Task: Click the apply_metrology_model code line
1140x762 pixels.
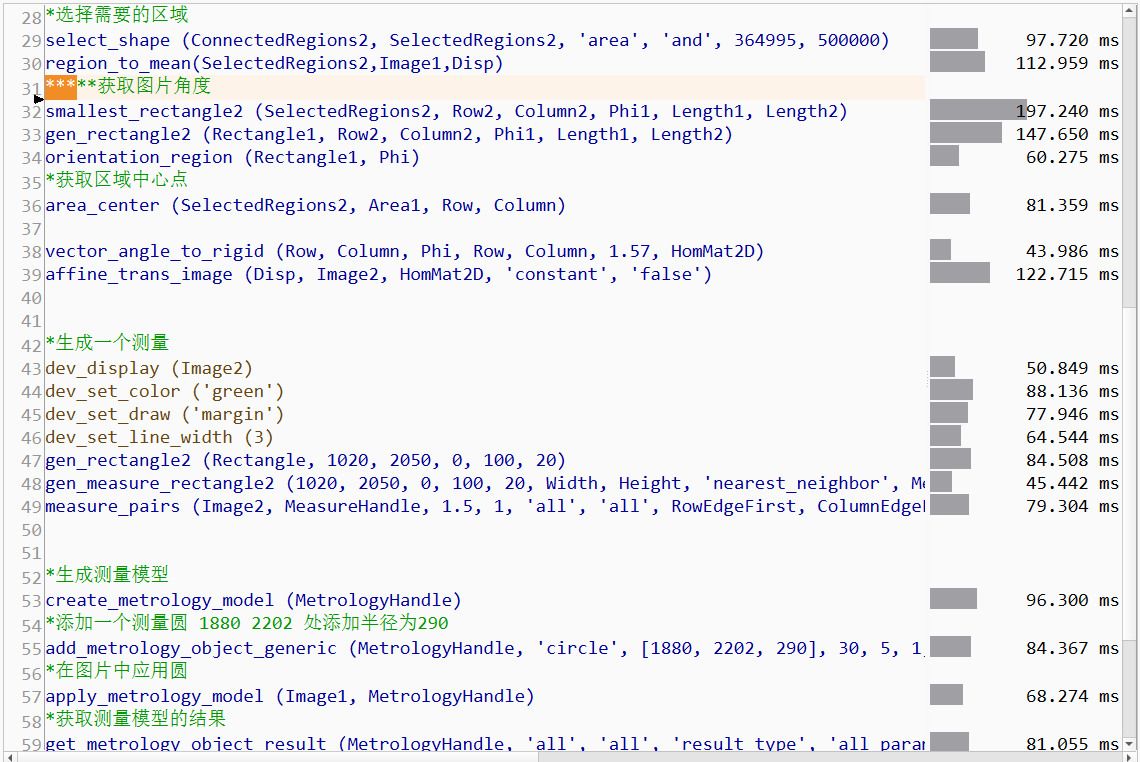Action: click(289, 696)
